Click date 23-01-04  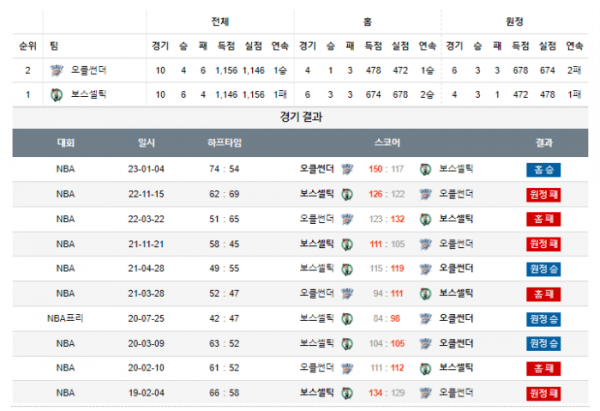click(x=146, y=169)
